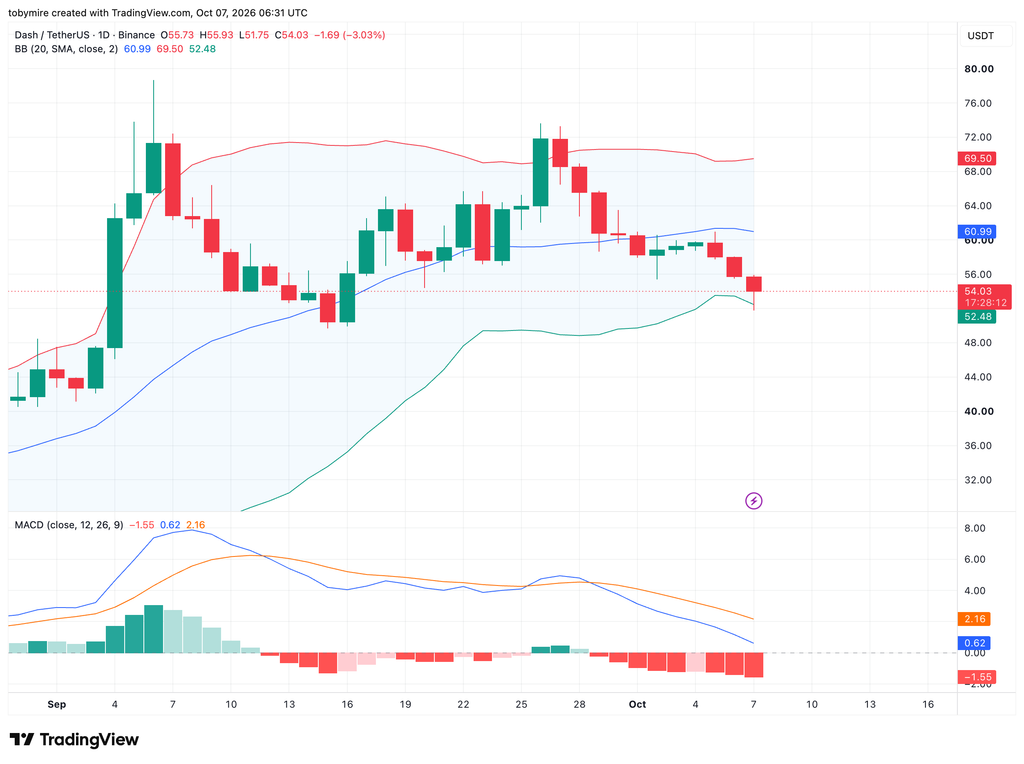Click the Sep label on time axis
The width and height of the screenshot is (1024, 764).
click(x=57, y=705)
